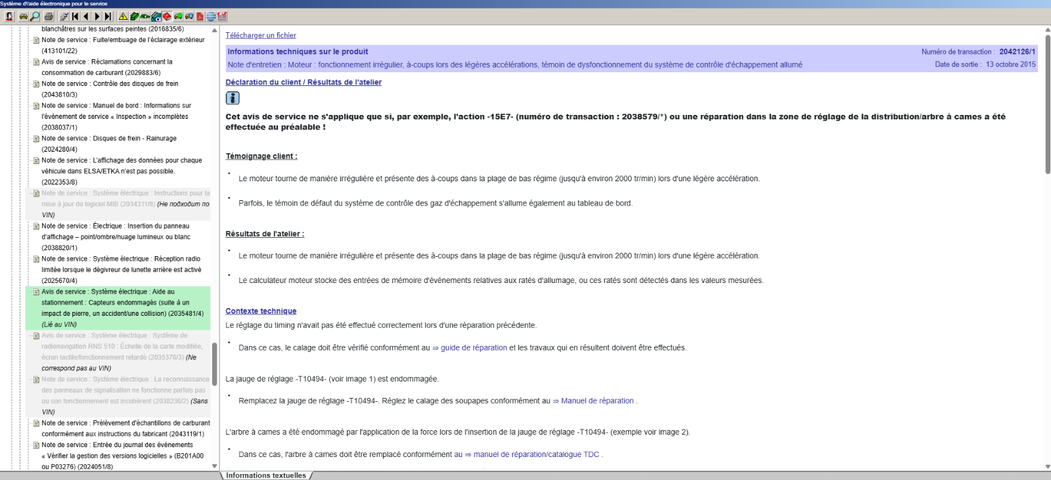Click the left tree panel scroll down arrow
Viewport: 1051px width, 480px height.
point(214,466)
